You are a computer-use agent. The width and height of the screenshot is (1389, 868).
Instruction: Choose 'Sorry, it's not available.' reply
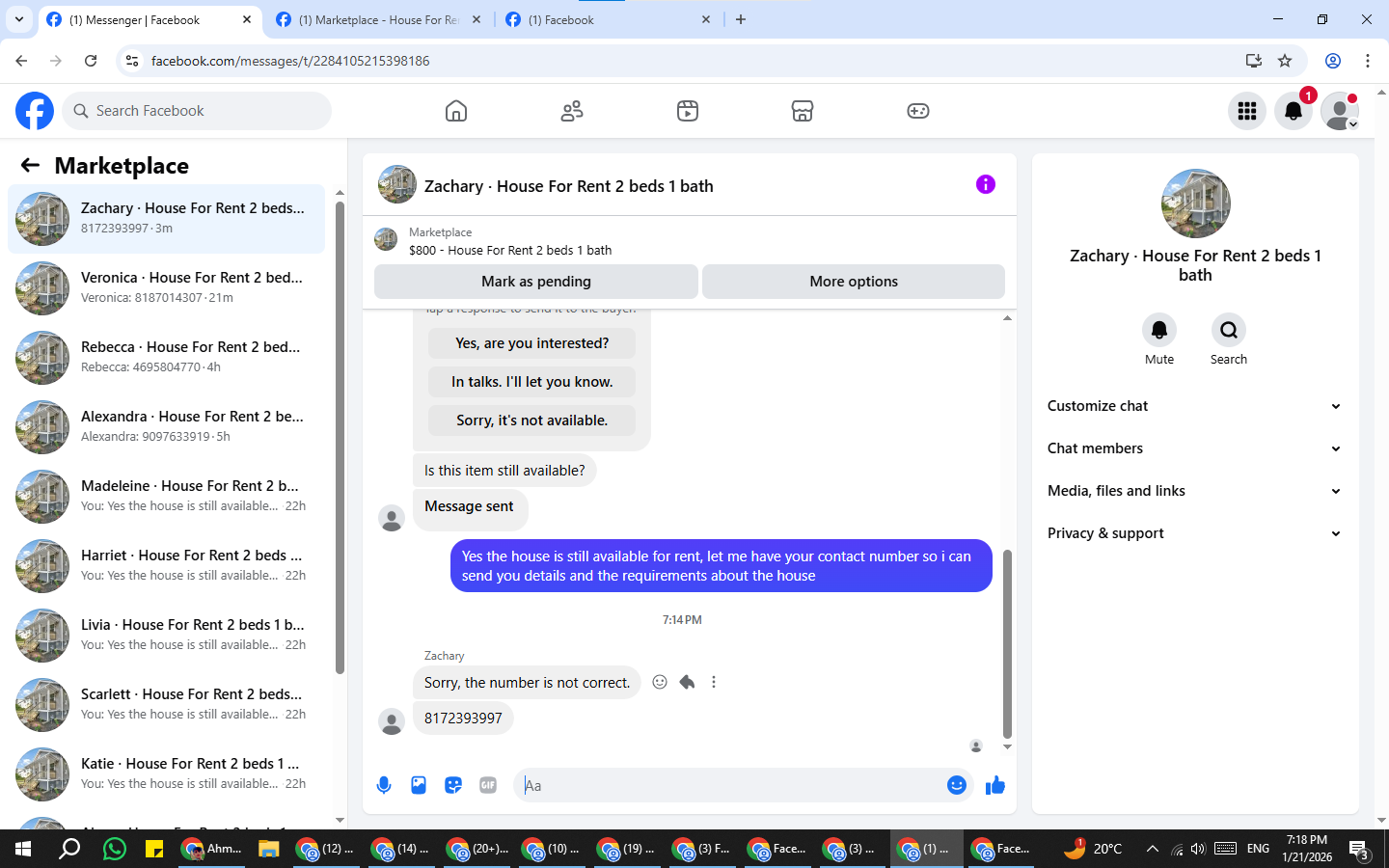click(531, 420)
